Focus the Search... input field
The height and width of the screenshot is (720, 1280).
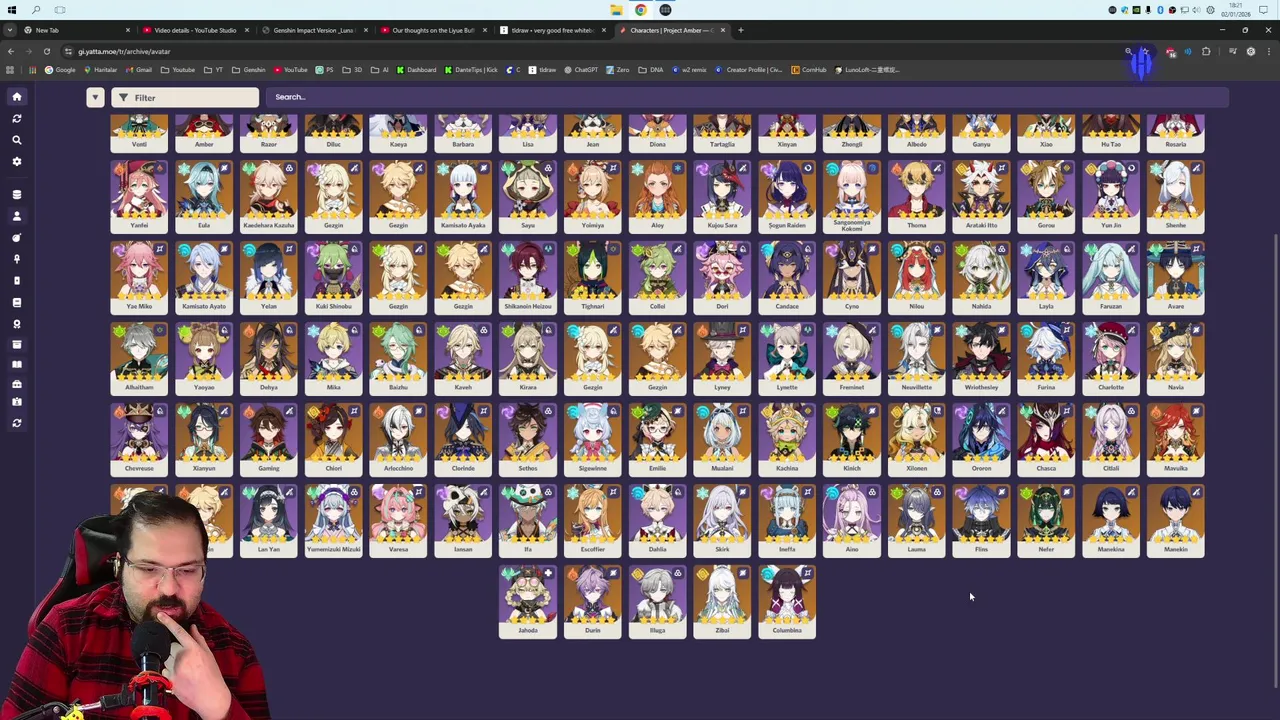[x=748, y=97]
